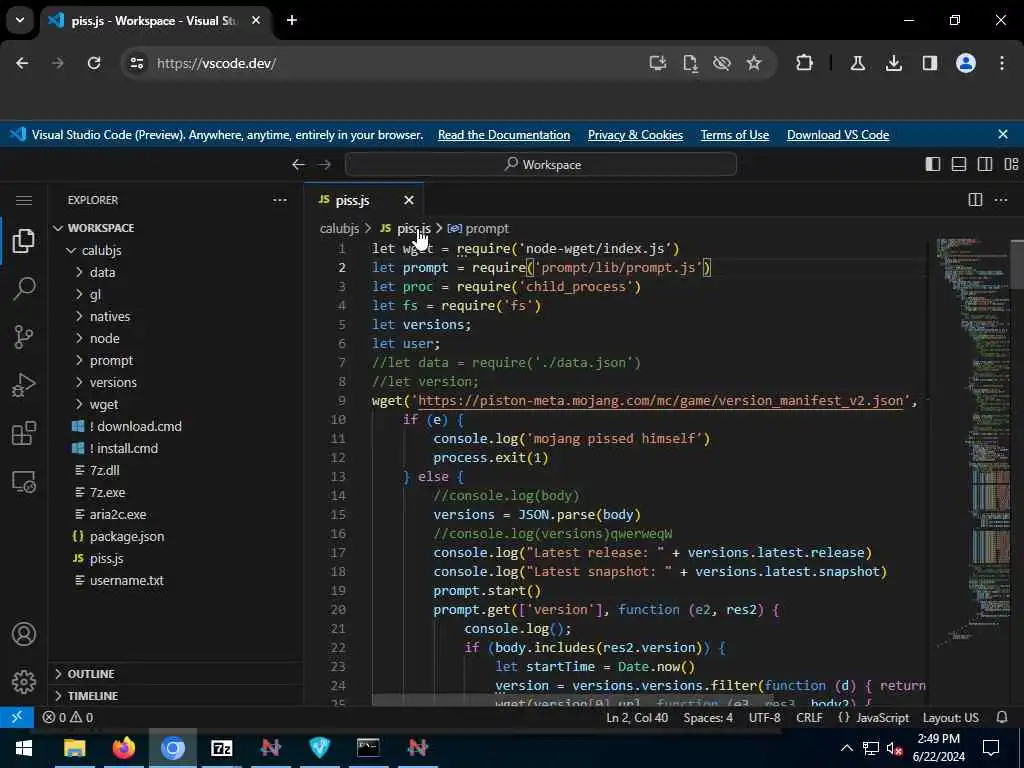
Task: Open Windows Start menu
Action: [24, 747]
